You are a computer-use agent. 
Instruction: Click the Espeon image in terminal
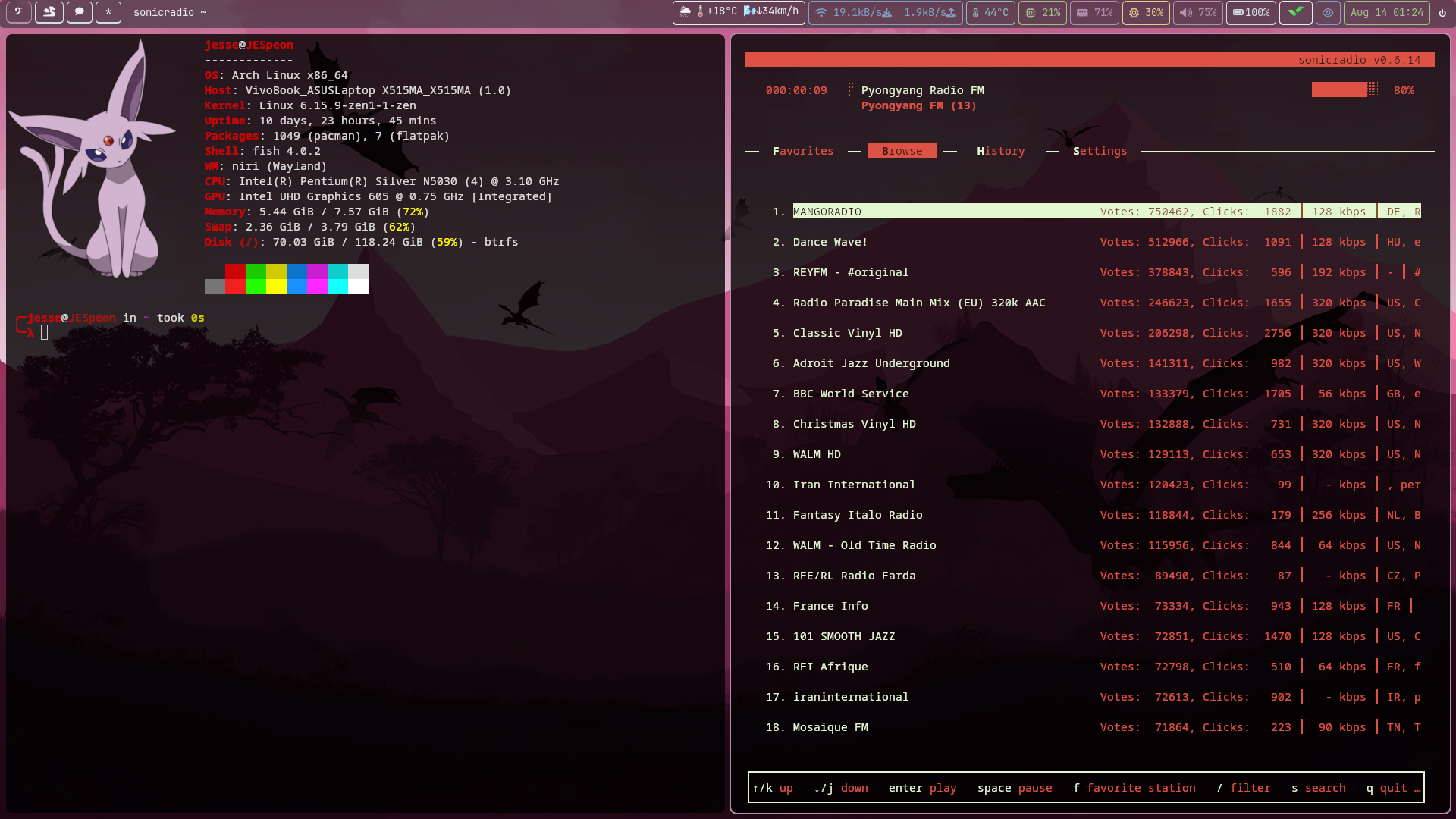tap(93, 159)
